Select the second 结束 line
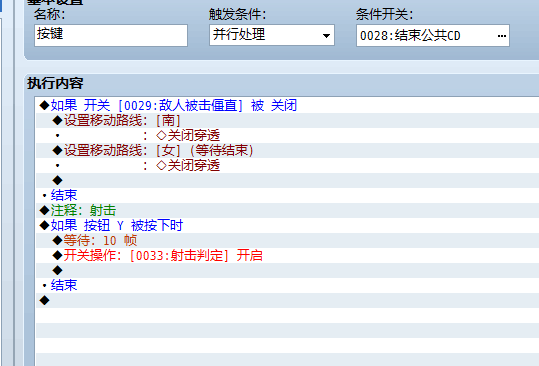Image resolution: width=539 pixels, height=366 pixels. click(287, 285)
